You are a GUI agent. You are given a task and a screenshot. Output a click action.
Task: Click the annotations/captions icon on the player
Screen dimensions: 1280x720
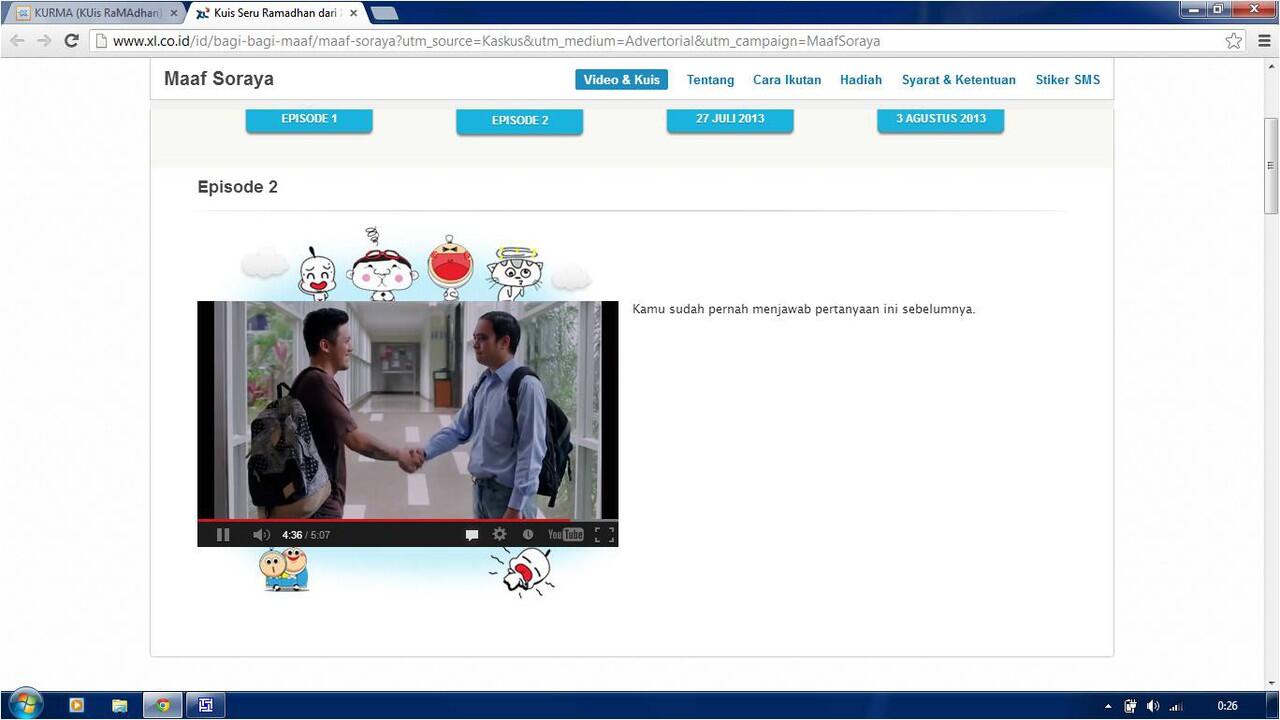[471, 534]
